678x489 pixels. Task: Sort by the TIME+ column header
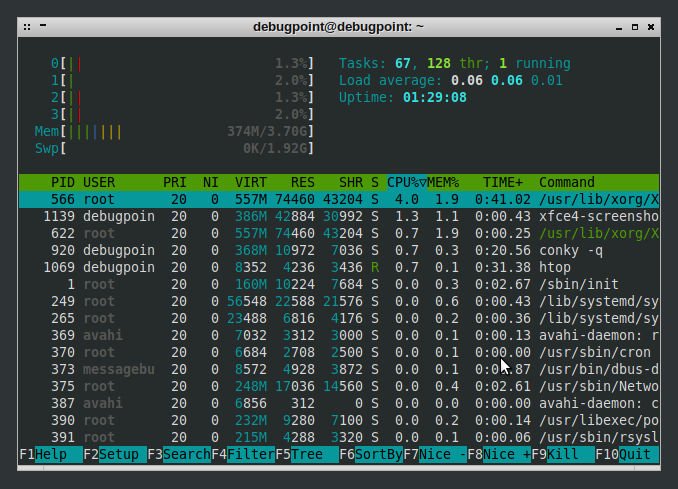(502, 182)
